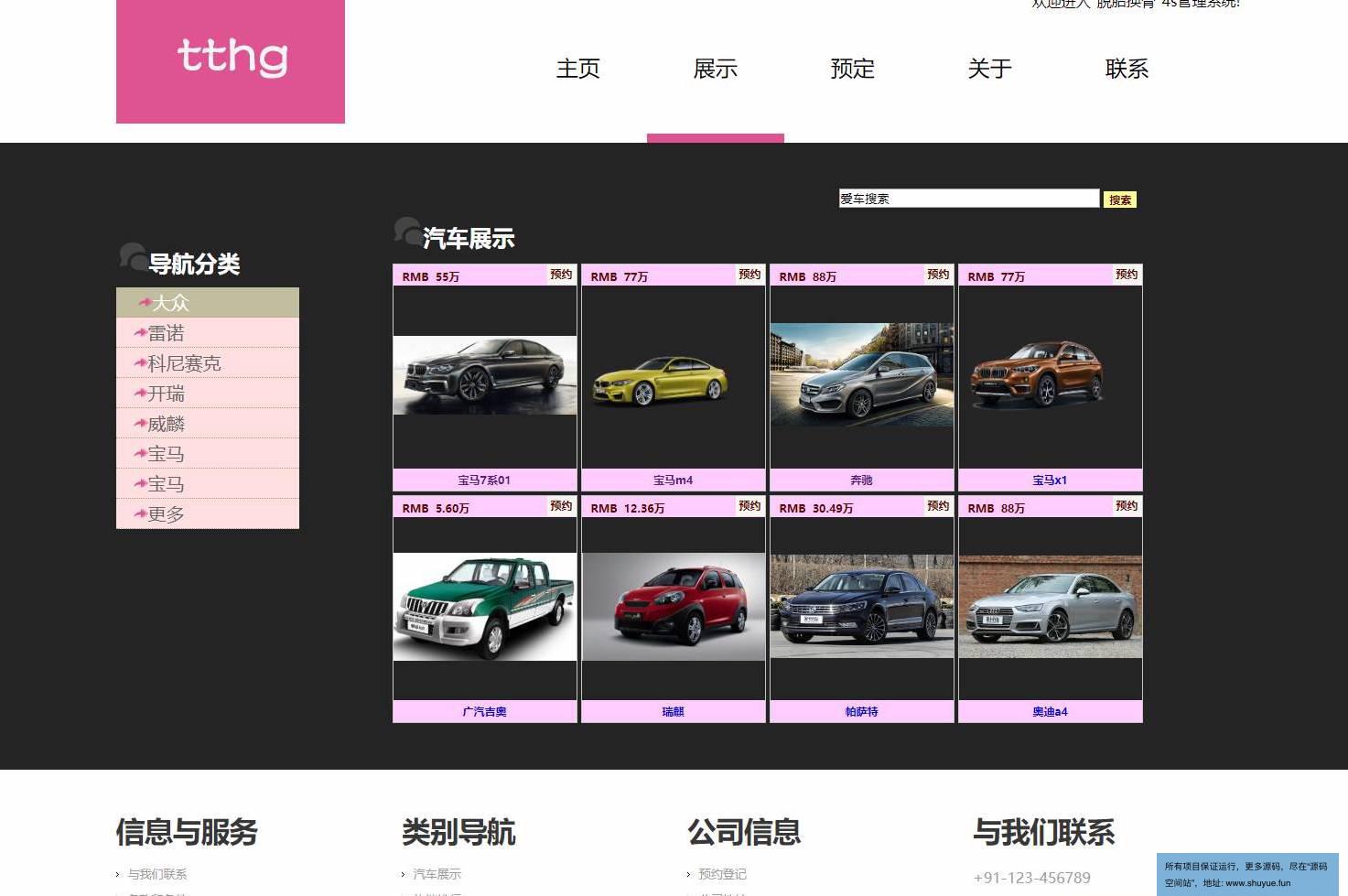Viewport: 1348px width, 896px height.
Task: Click the 宝马m4 name link
Action: point(674,480)
